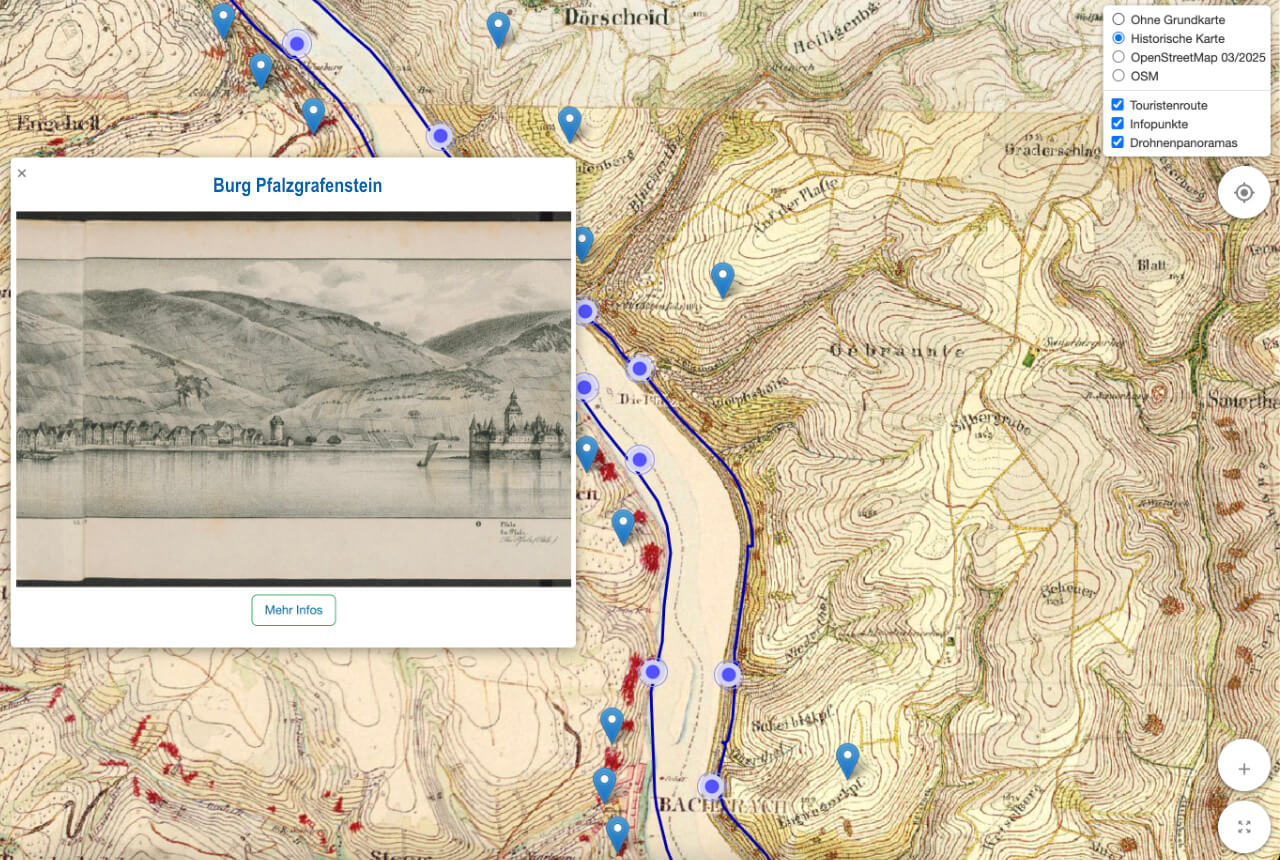Select the OSM radio button
The width and height of the screenshot is (1280, 860).
(x=1119, y=76)
